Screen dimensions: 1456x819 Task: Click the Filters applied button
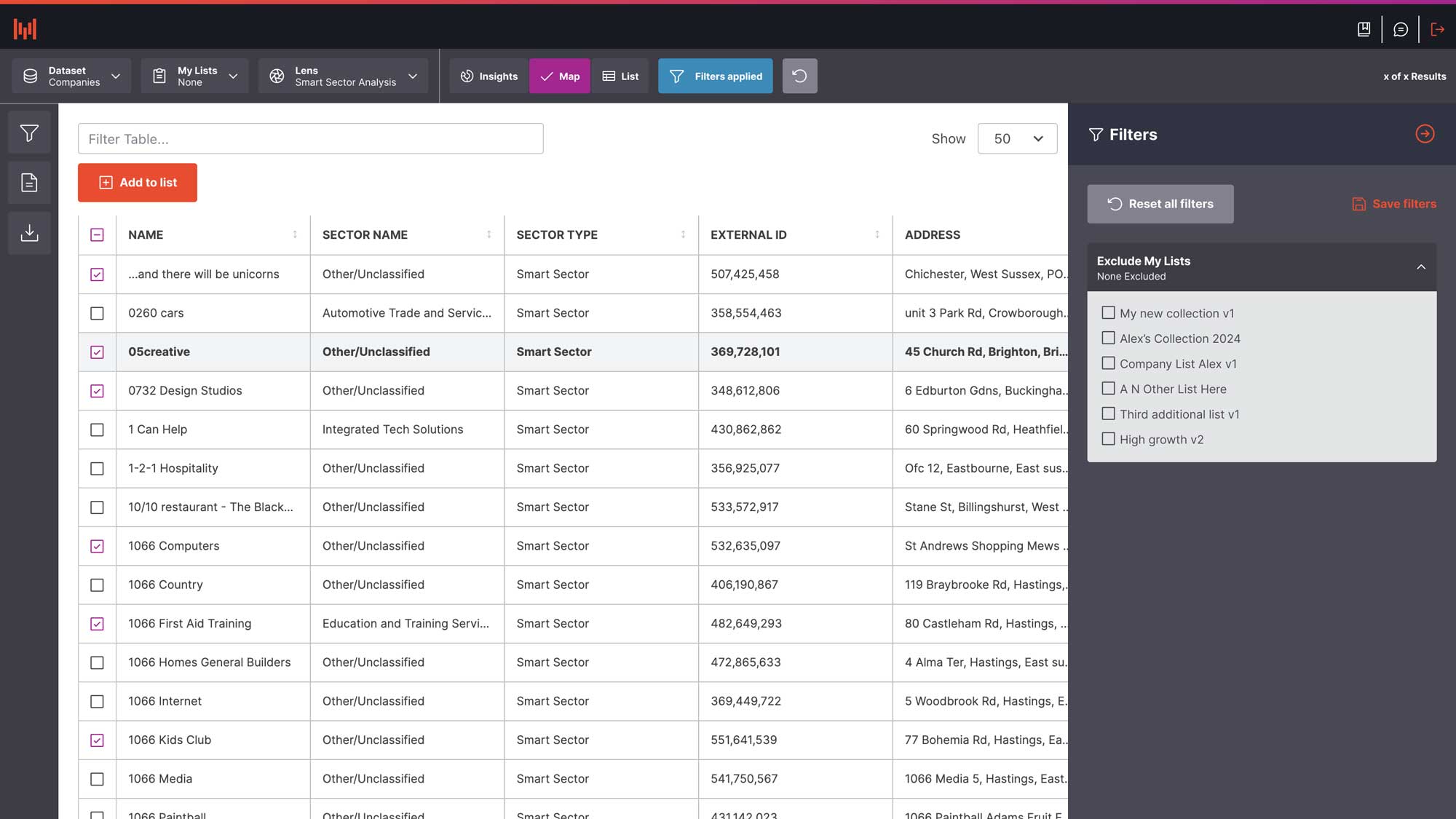pyautogui.click(x=715, y=76)
